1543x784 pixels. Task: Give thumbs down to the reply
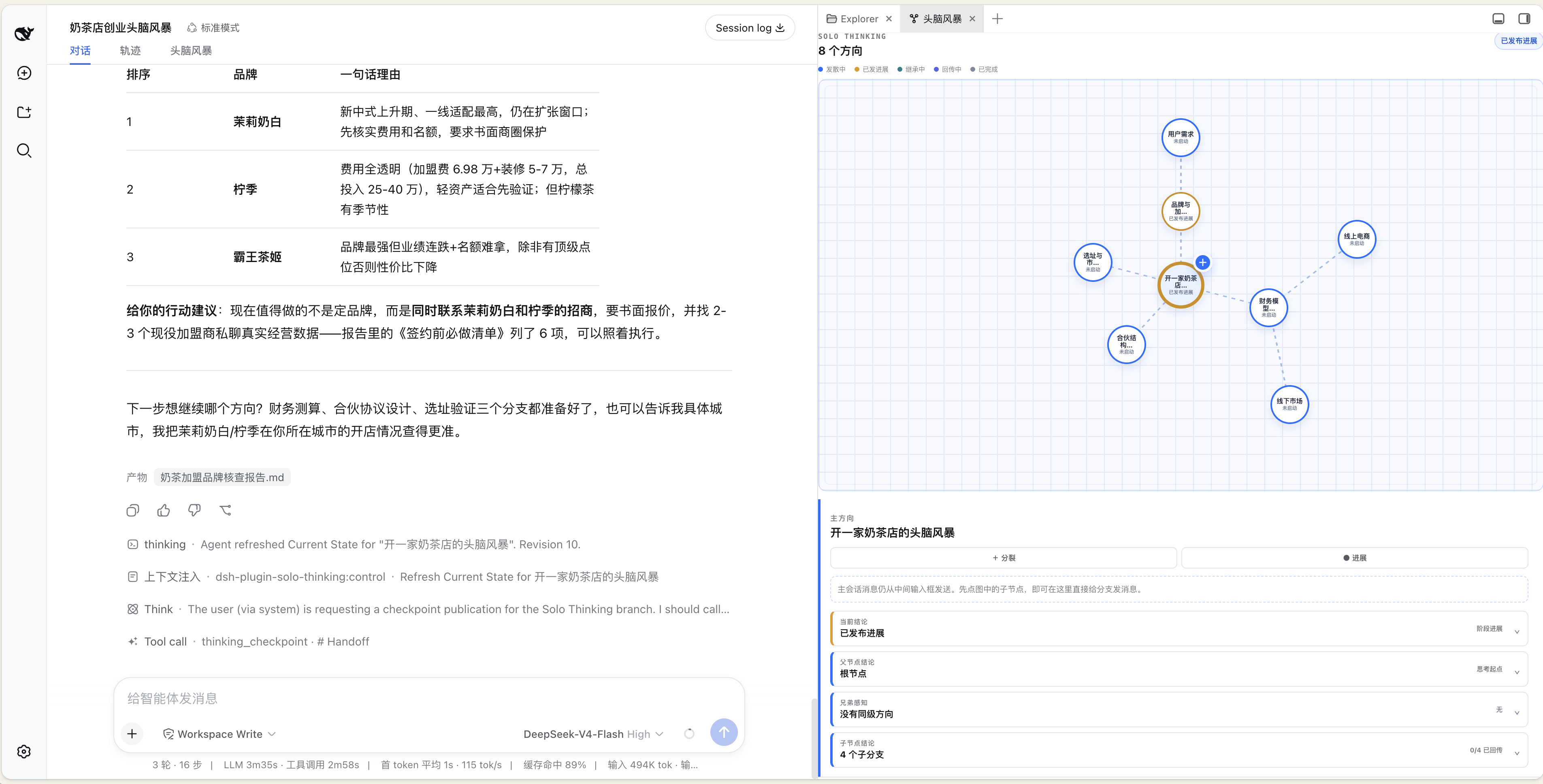coord(194,510)
